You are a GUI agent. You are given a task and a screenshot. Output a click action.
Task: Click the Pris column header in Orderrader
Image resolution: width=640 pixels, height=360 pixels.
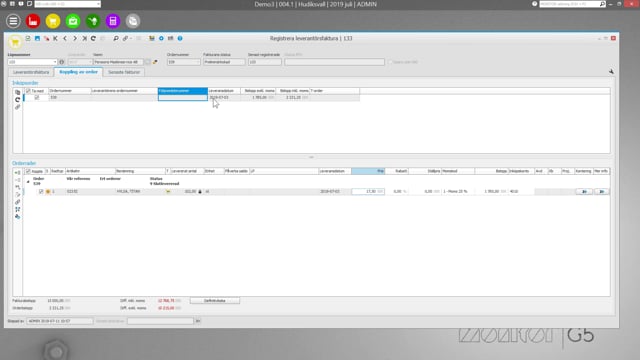point(368,171)
